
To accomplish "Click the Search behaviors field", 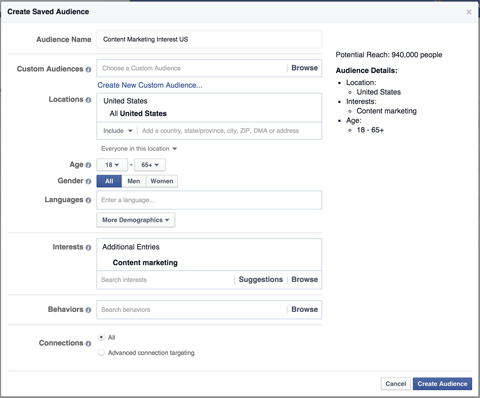I will point(192,310).
